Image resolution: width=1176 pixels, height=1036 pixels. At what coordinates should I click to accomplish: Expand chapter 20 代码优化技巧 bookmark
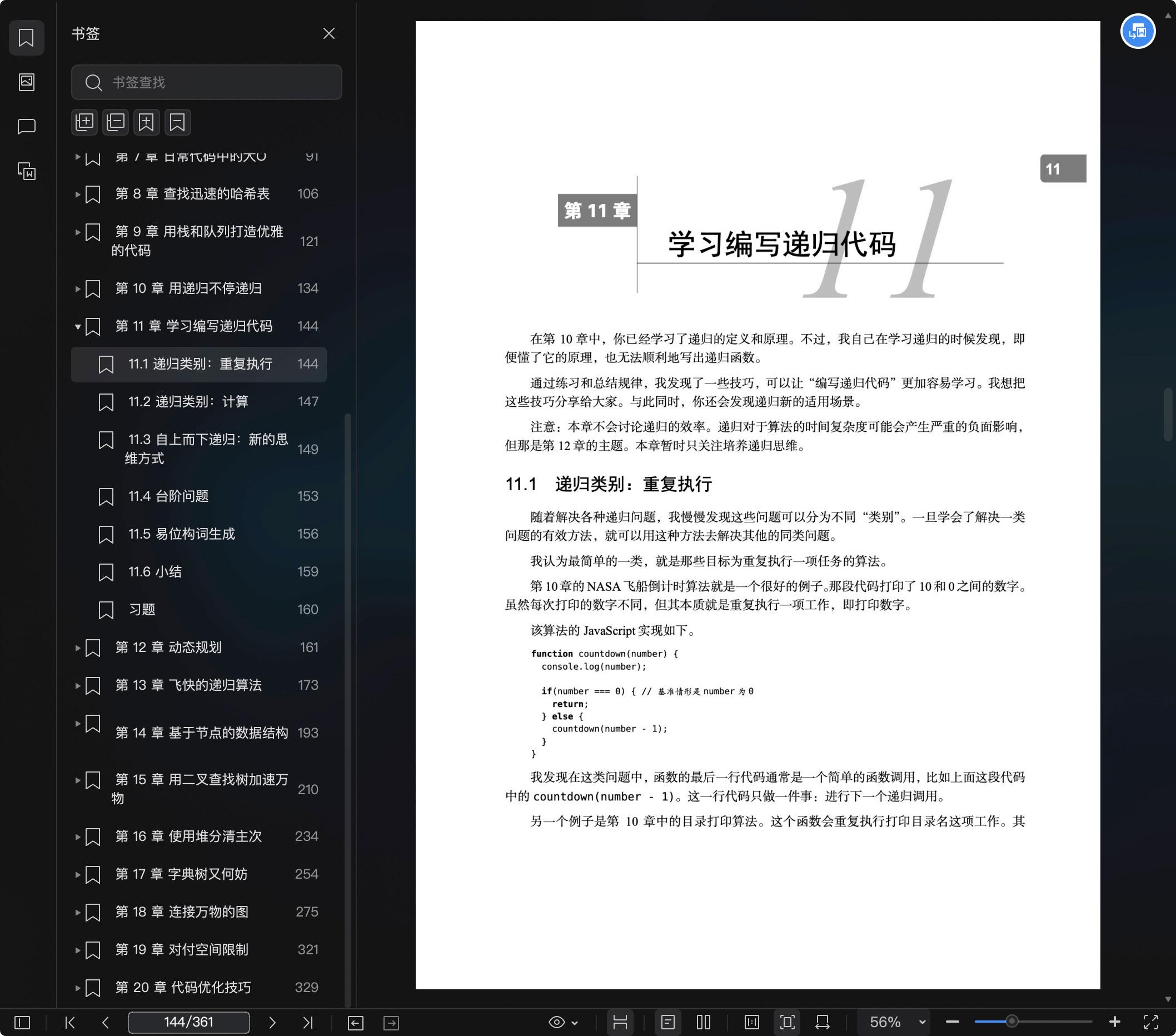point(78,988)
